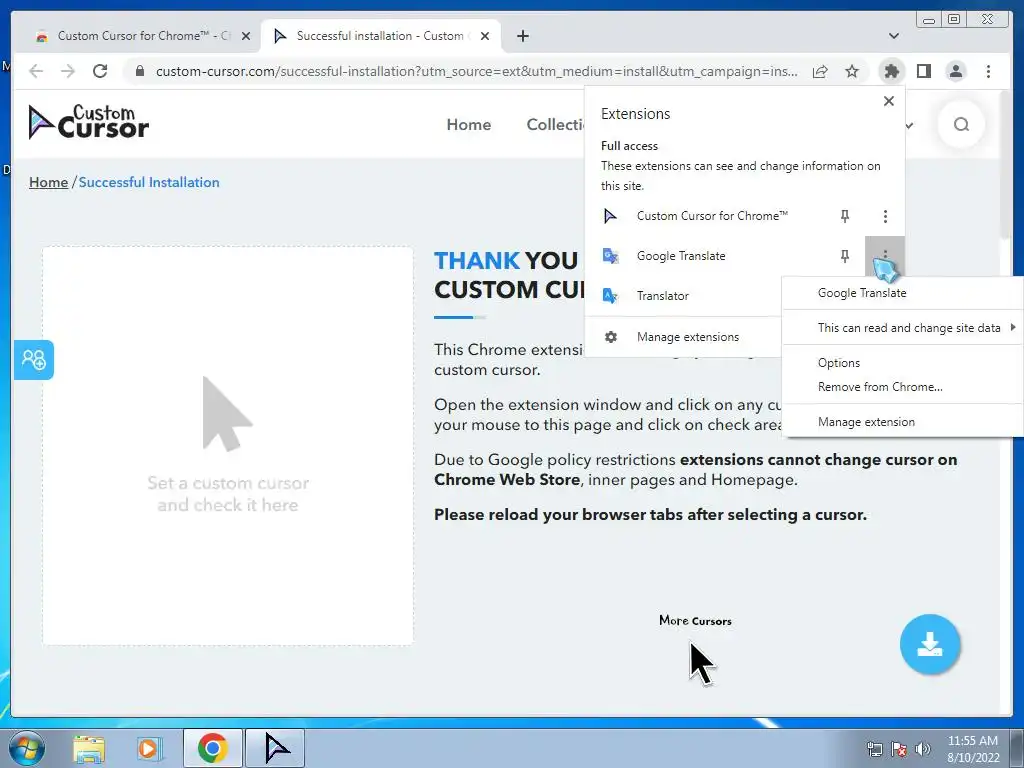
Task: Click the network tray icon
Action: (874, 749)
